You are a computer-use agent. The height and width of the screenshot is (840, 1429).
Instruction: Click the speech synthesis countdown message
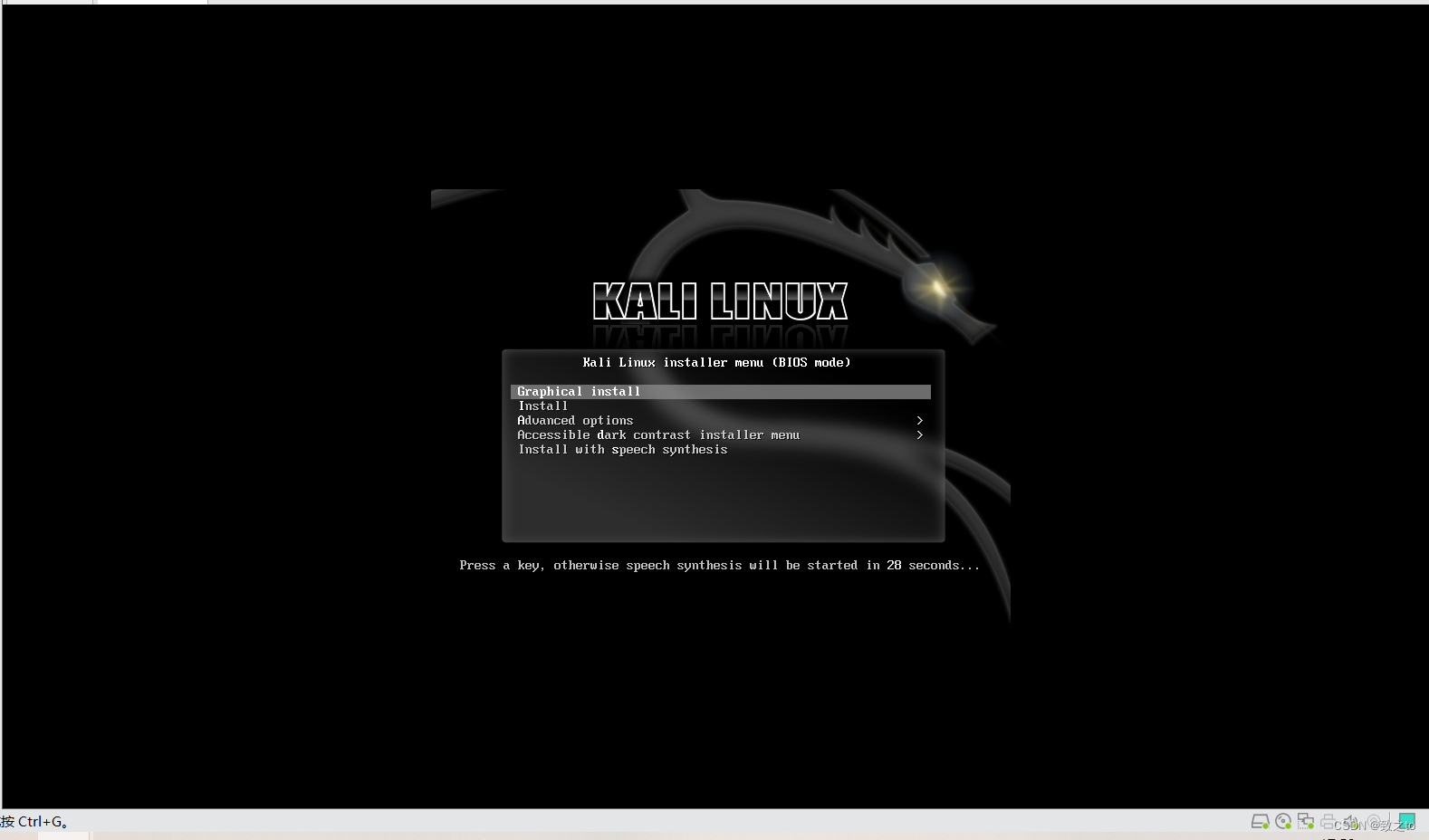pyautogui.click(x=719, y=566)
